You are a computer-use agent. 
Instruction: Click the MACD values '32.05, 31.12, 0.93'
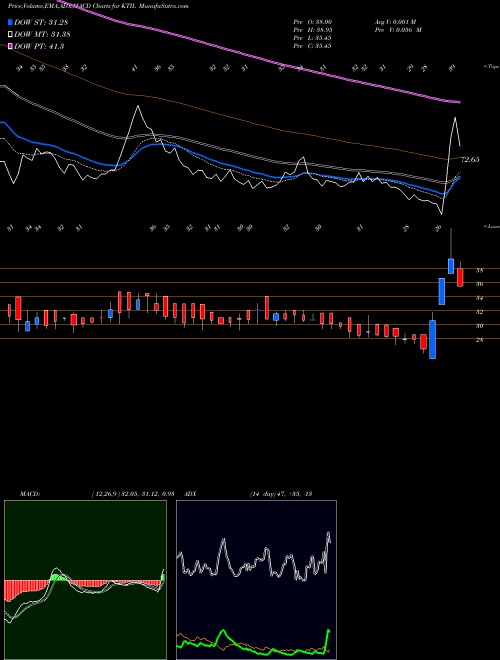148,493
